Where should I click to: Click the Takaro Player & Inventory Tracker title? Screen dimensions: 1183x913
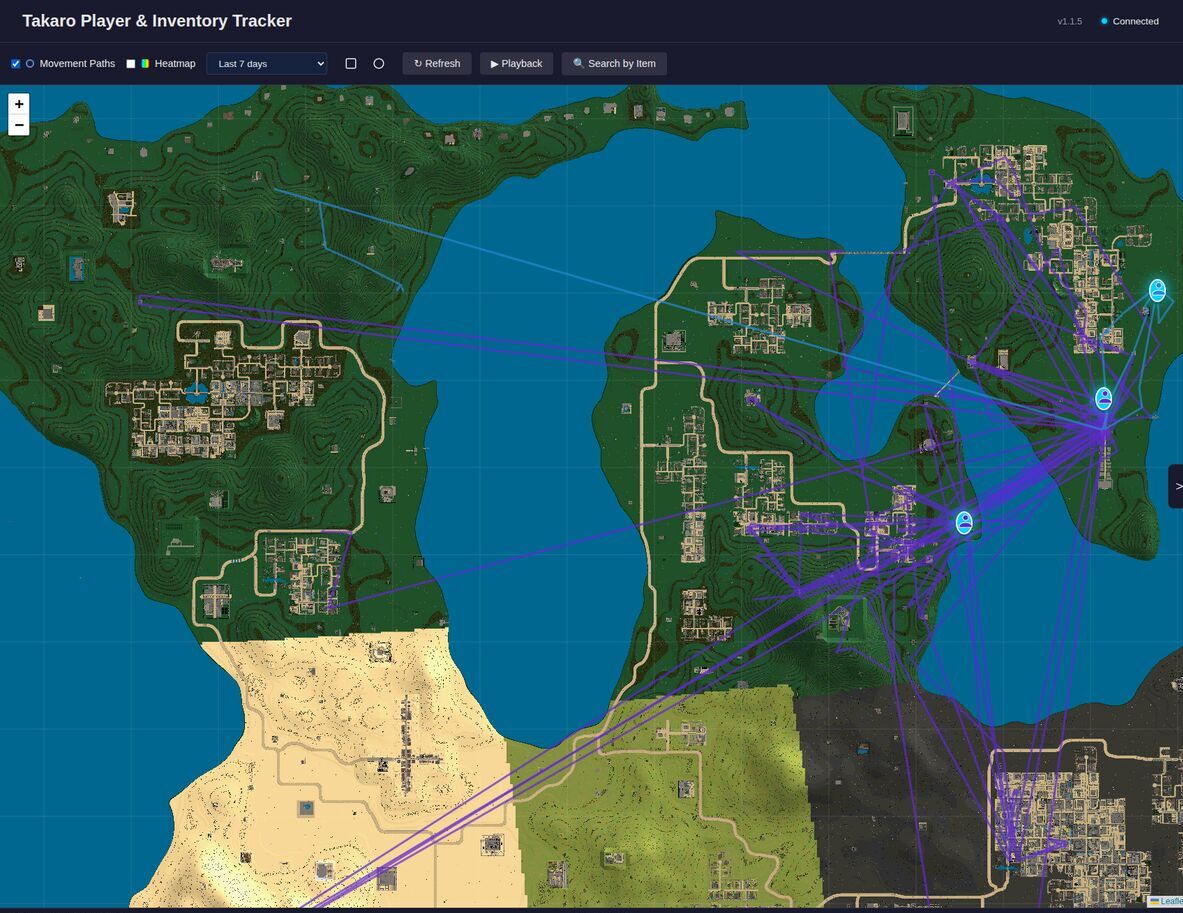tap(157, 21)
